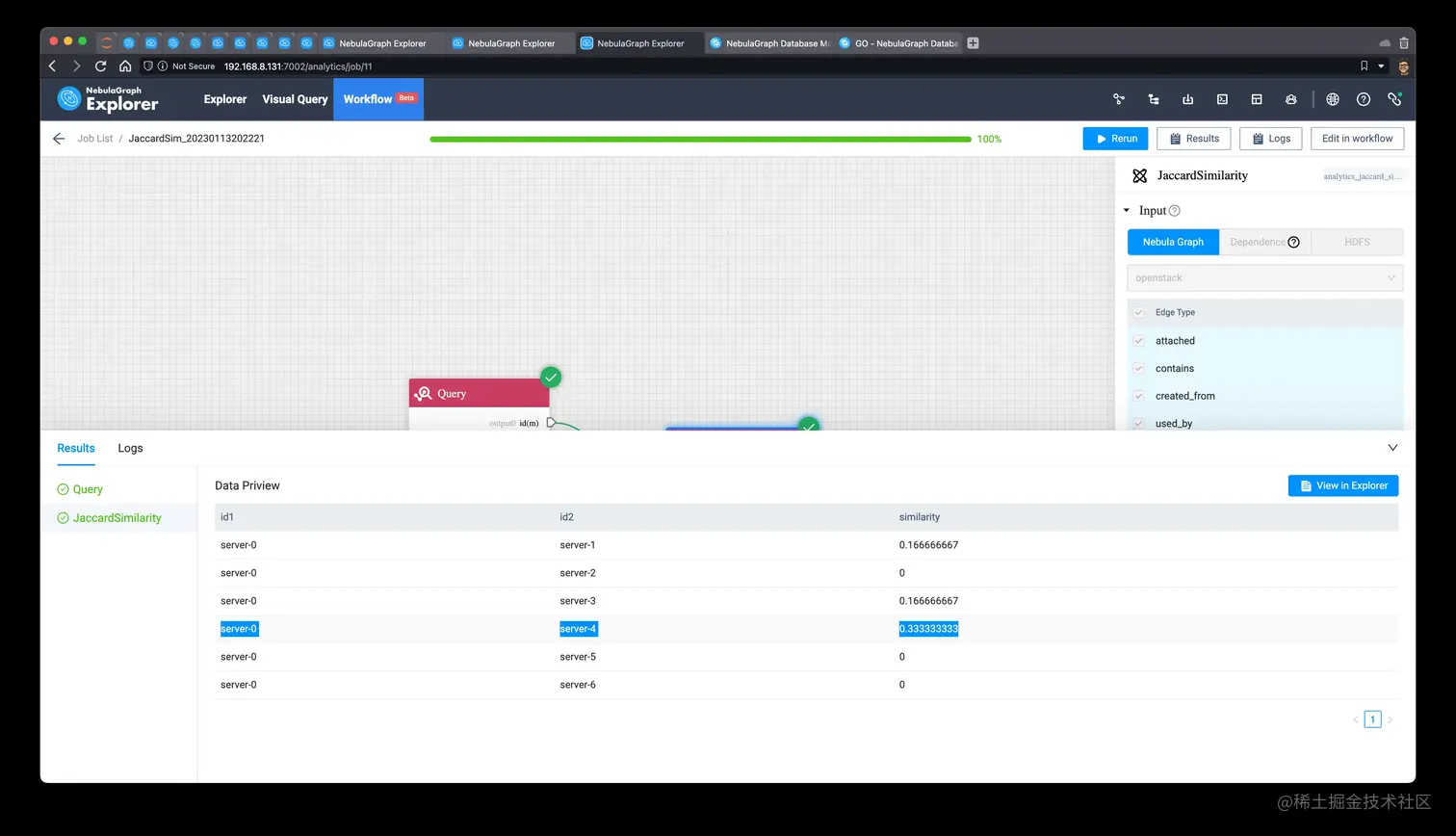The height and width of the screenshot is (836, 1456).
Task: Click browser forward navigation arrow
Action: click(76, 66)
